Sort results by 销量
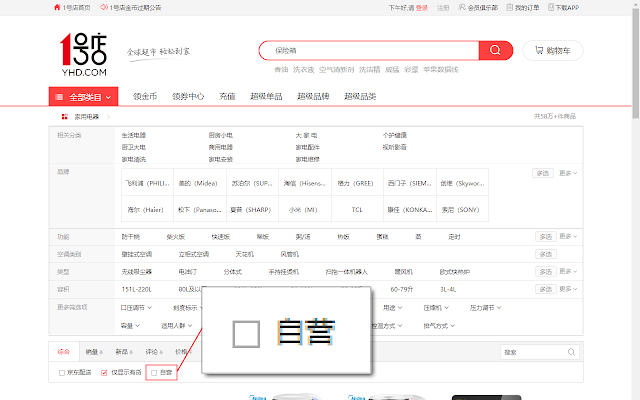The image size is (640, 400). click(x=94, y=351)
